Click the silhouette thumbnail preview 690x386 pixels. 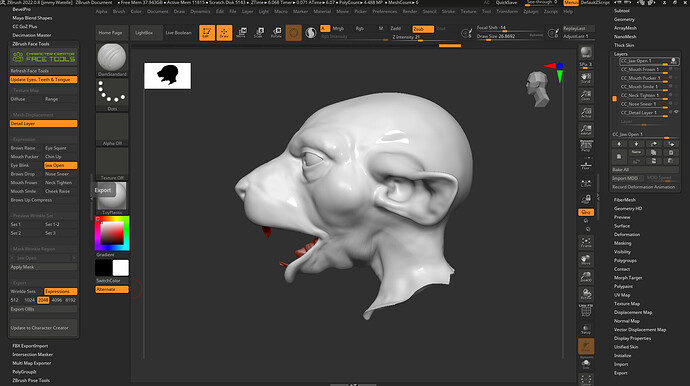tap(168, 76)
